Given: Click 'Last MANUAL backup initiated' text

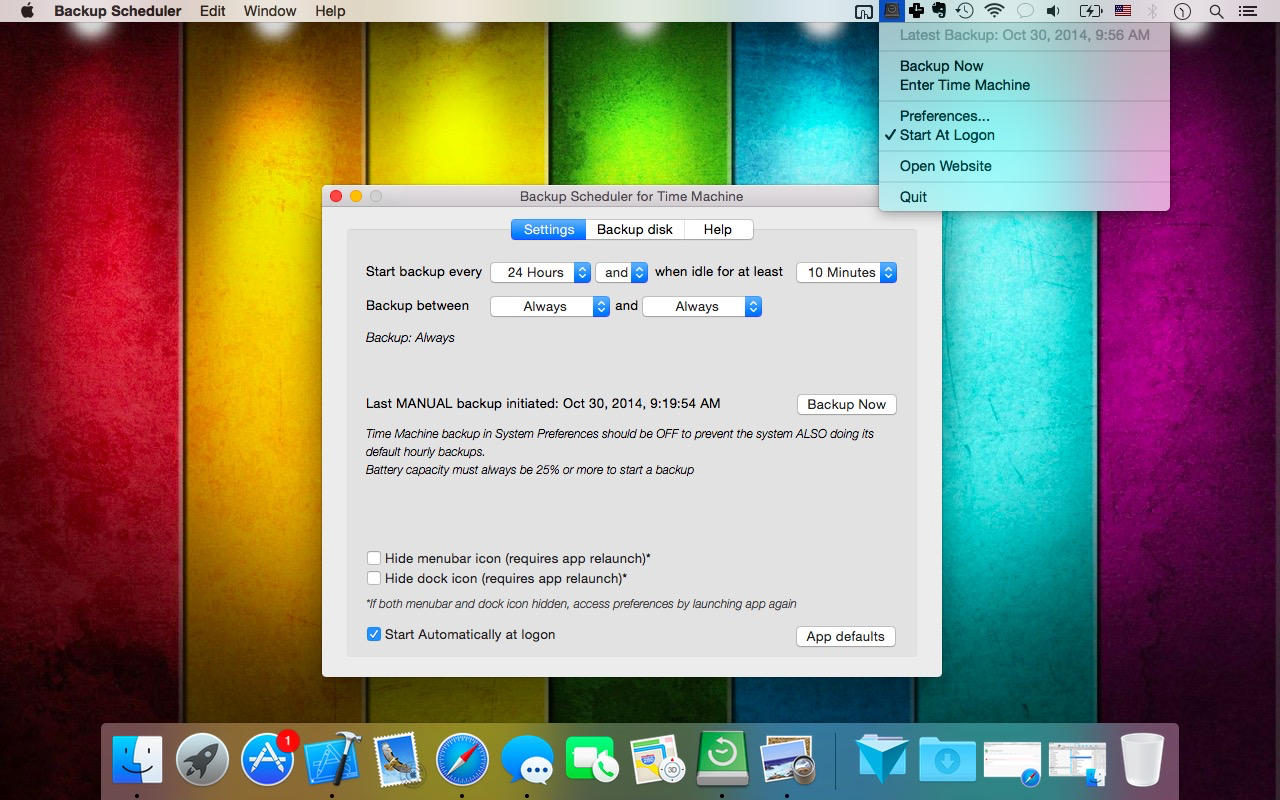Looking at the screenshot, I should [543, 403].
